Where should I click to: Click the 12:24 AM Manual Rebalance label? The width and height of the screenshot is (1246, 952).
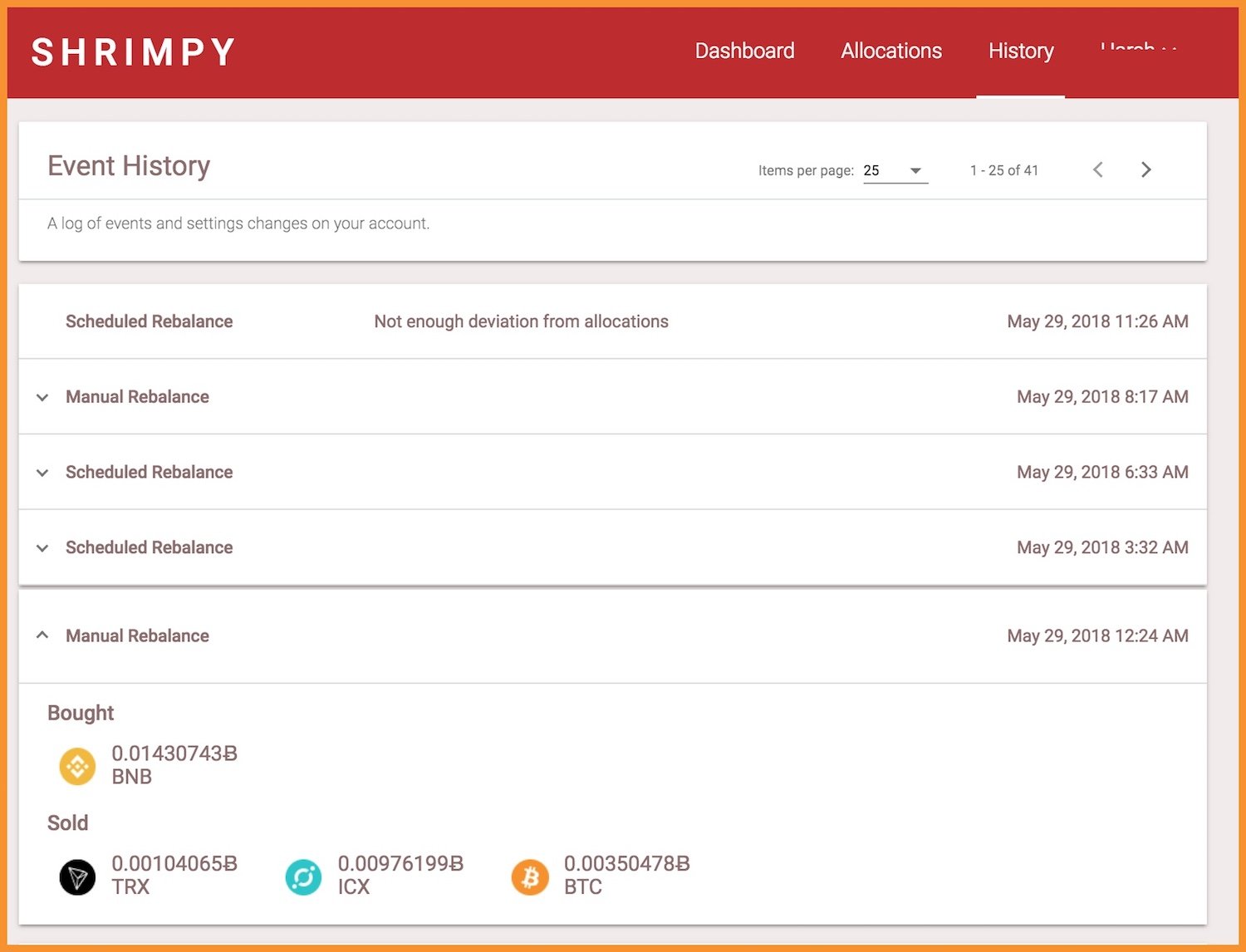137,635
